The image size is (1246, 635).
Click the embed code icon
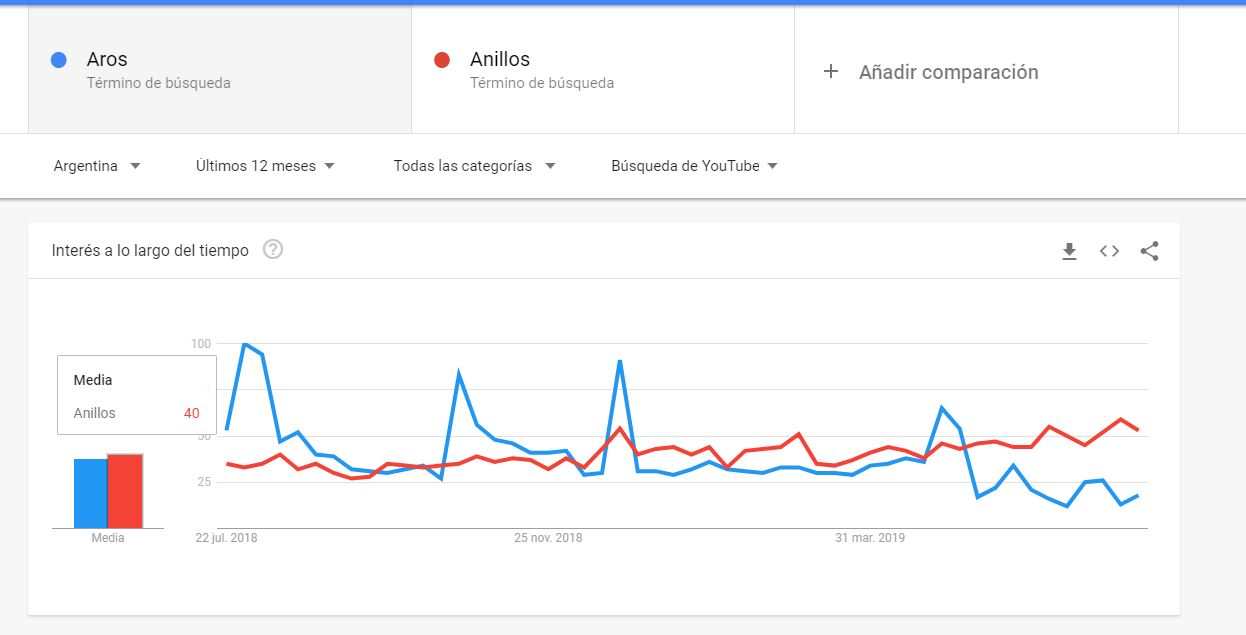[1109, 251]
